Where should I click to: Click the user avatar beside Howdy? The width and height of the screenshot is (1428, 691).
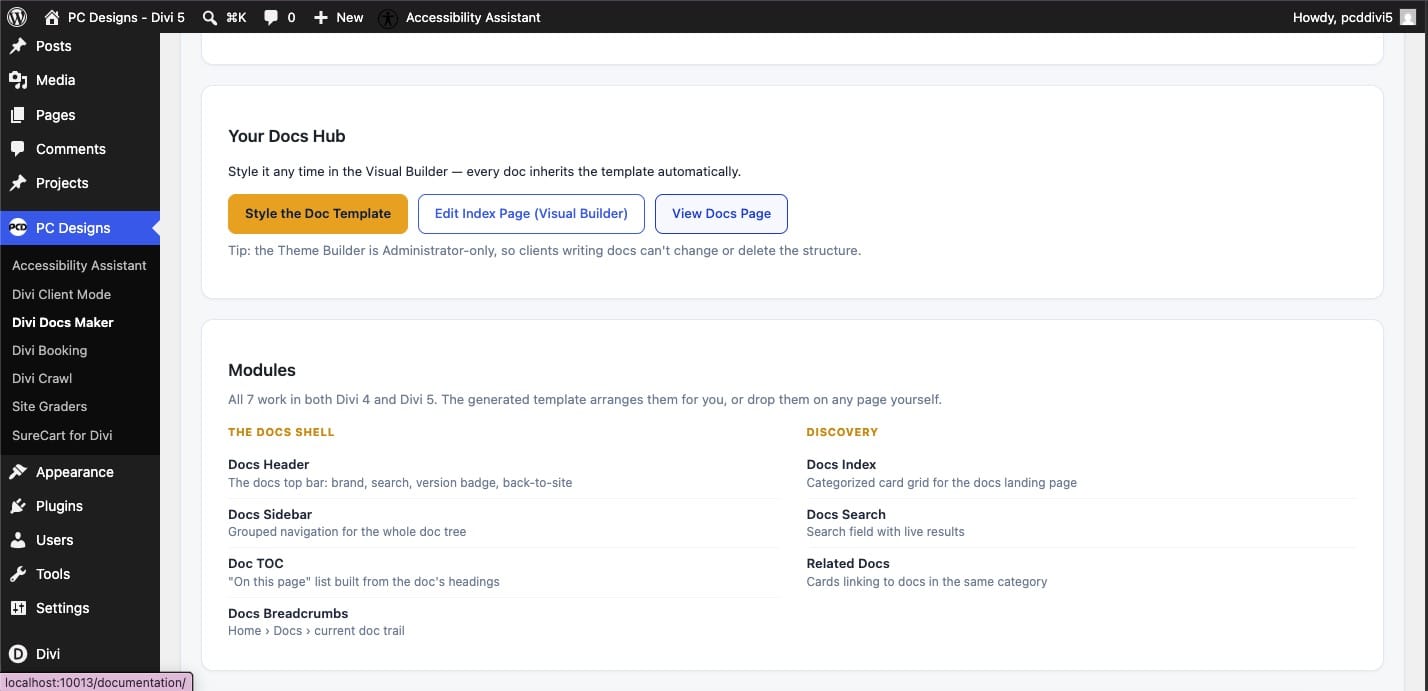[1407, 17]
